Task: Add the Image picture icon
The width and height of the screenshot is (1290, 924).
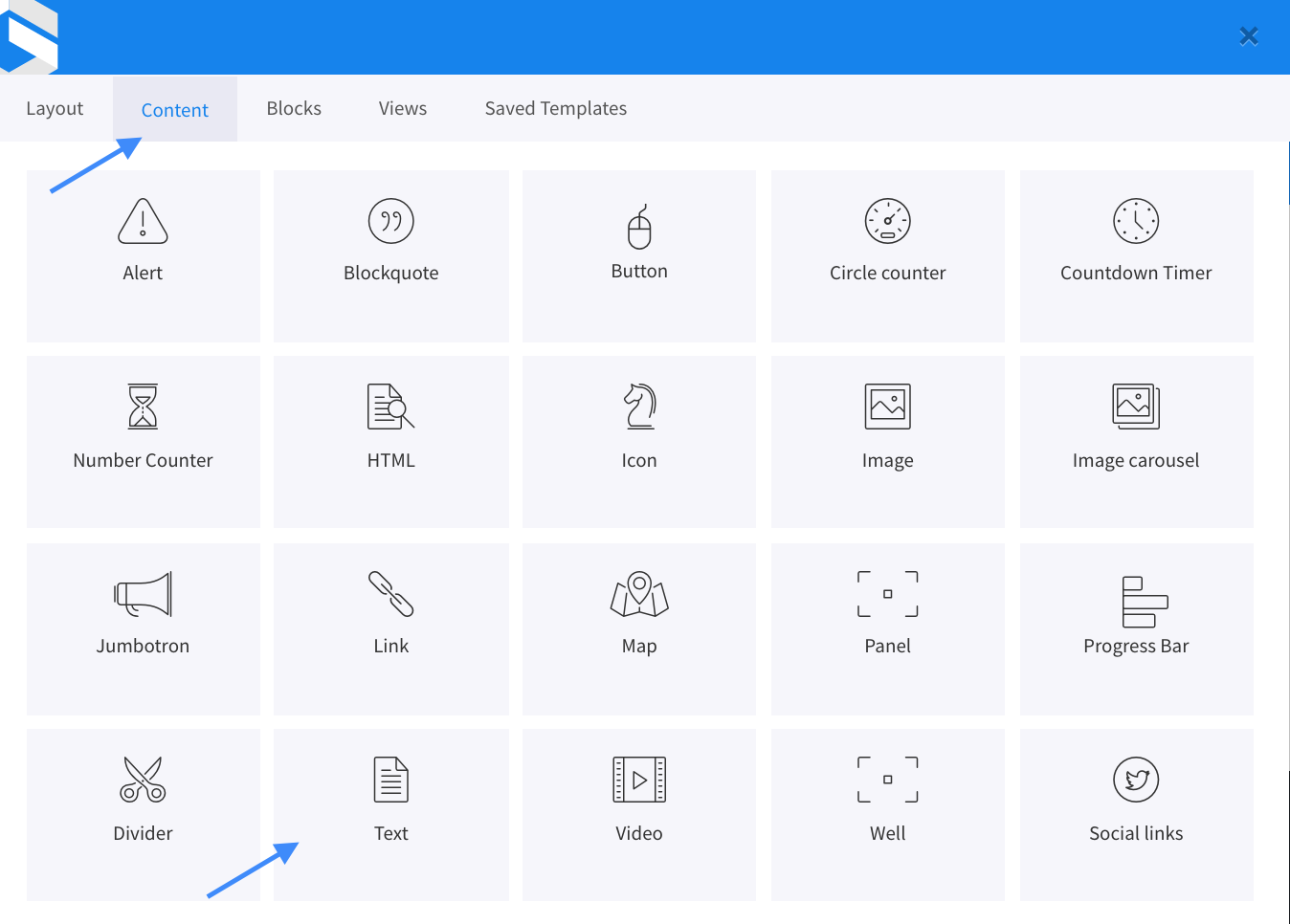Action: point(887,407)
